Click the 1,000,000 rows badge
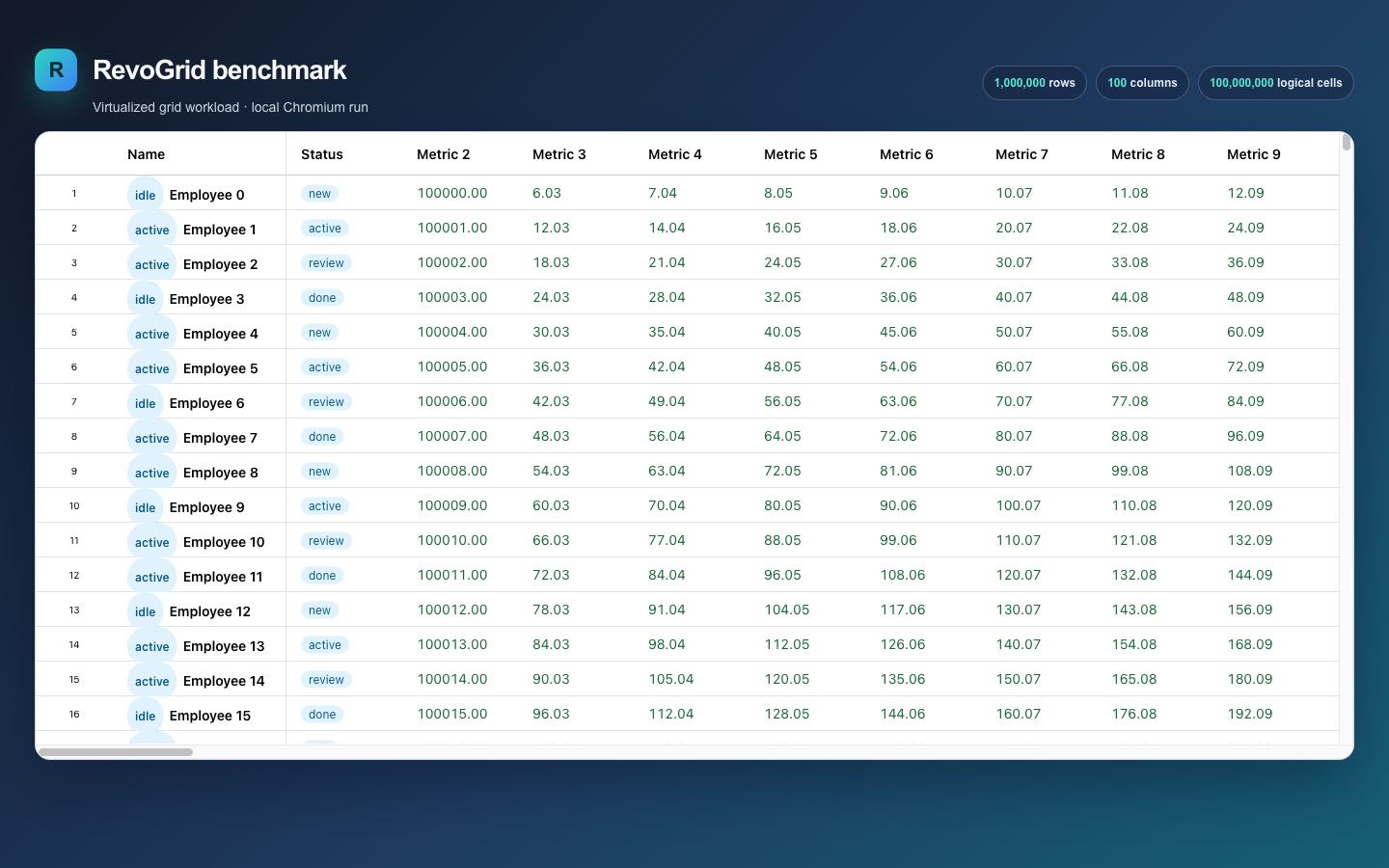This screenshot has width=1389, height=868. pyautogui.click(x=1035, y=83)
